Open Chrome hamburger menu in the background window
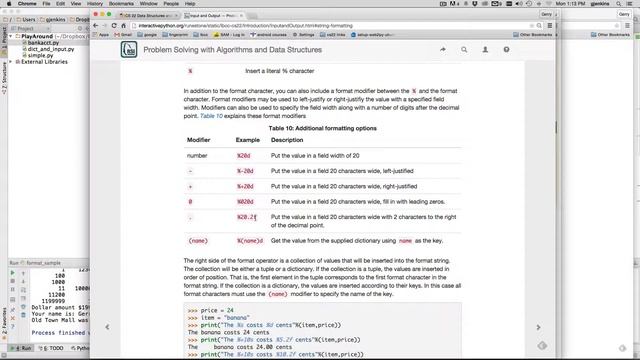Screen dimensions: 640x360 627,25
